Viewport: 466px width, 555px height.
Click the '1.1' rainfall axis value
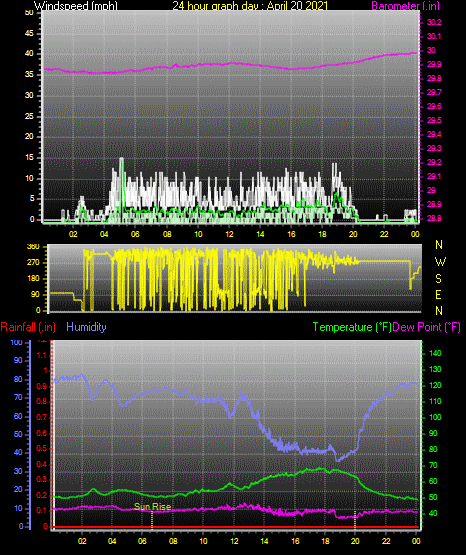[x=42, y=355]
